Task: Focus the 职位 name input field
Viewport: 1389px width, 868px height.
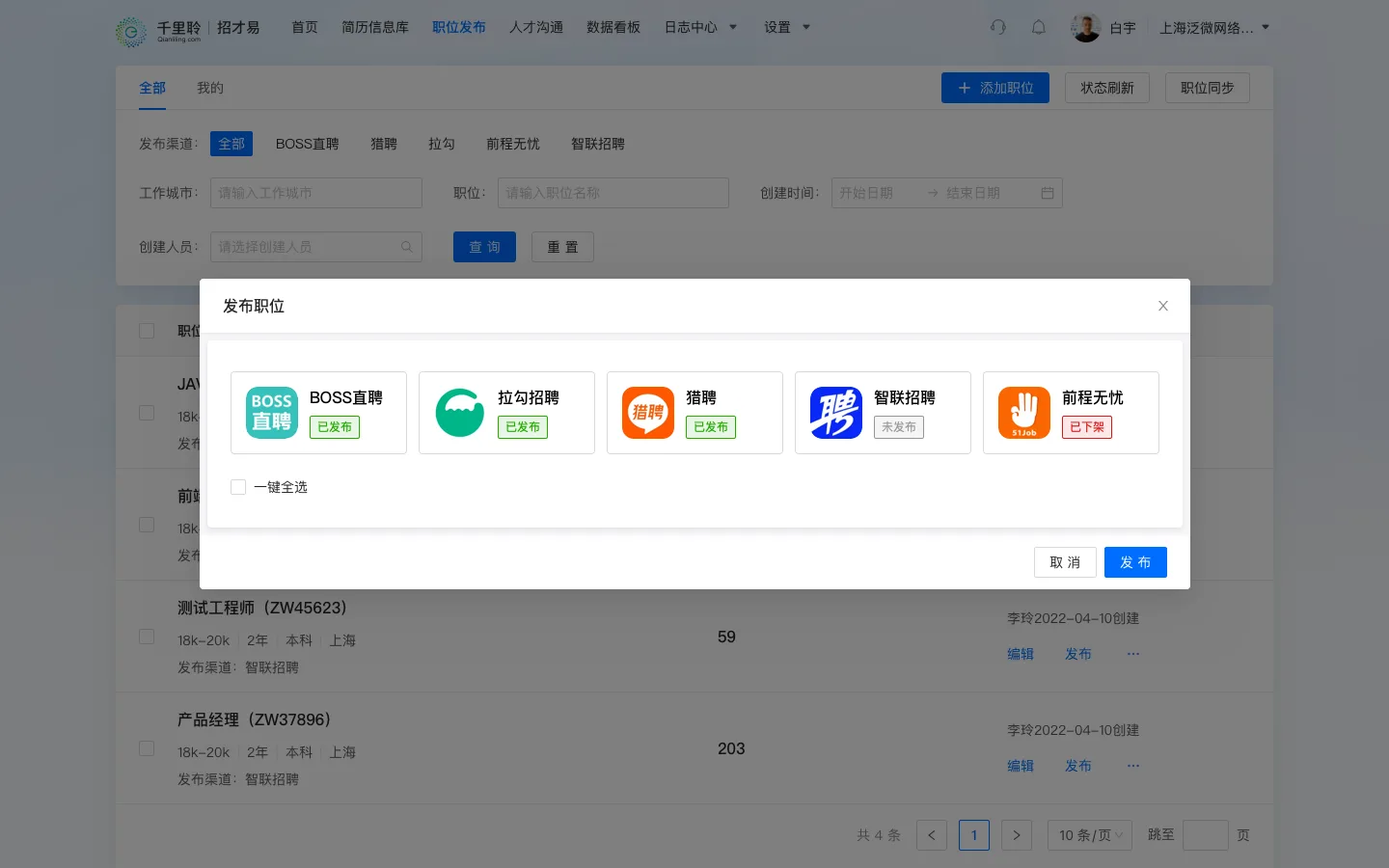Action: (613, 193)
